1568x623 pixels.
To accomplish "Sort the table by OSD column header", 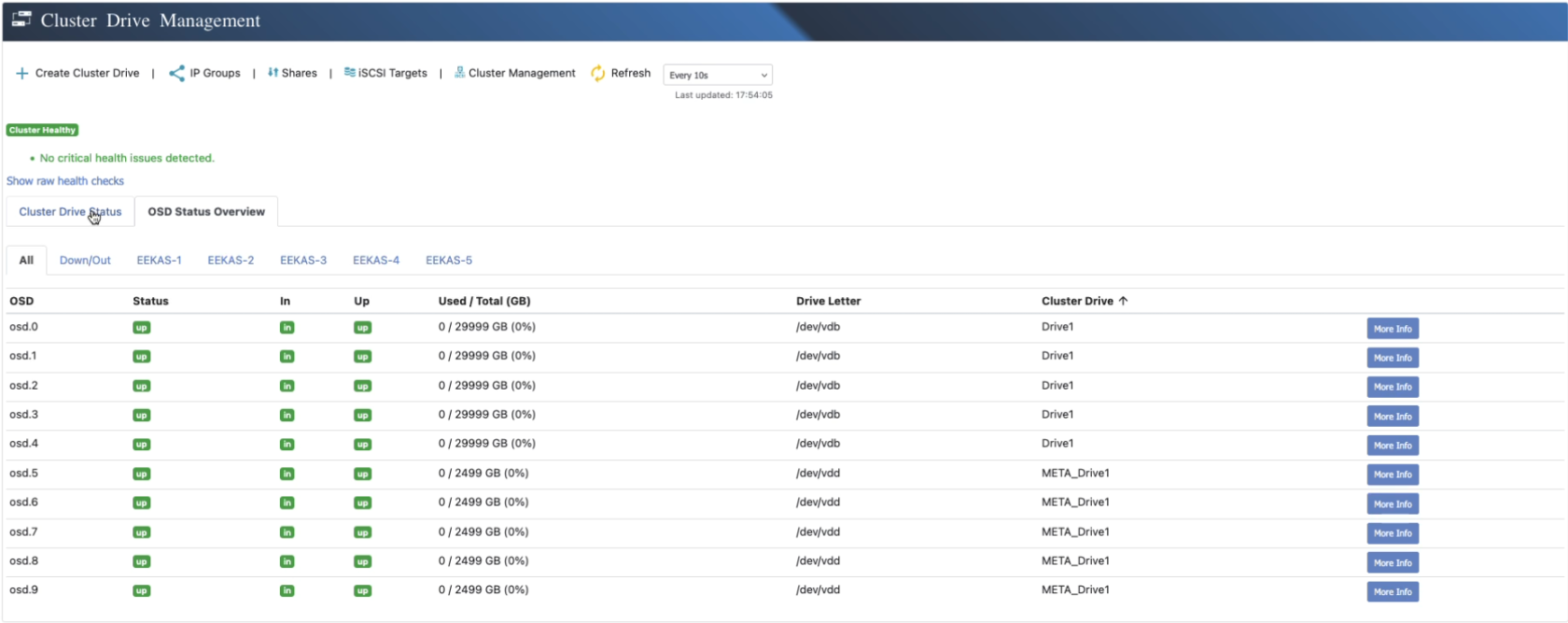I will (21, 301).
